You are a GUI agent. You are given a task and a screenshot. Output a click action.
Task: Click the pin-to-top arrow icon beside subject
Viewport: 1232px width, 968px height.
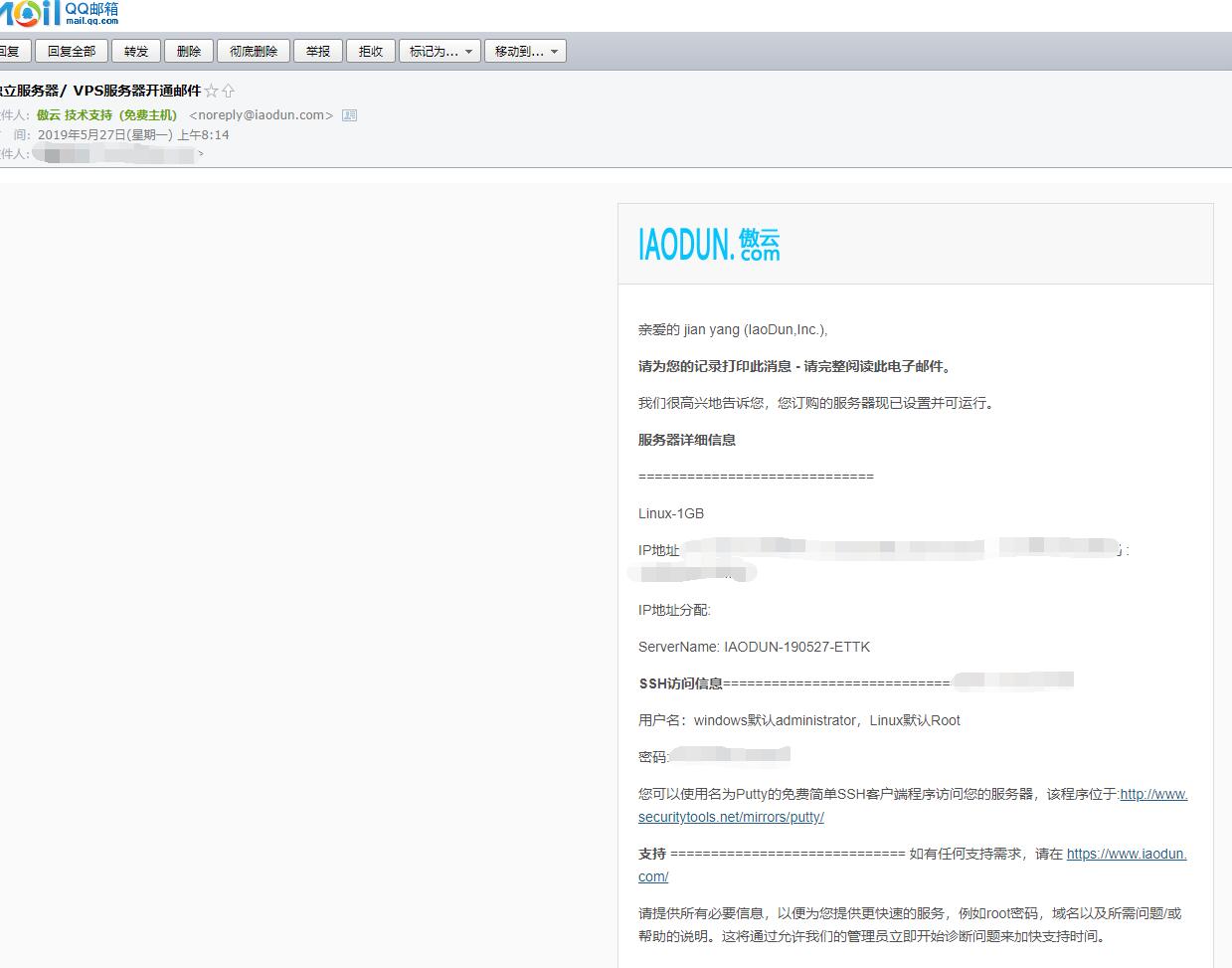click(x=228, y=91)
